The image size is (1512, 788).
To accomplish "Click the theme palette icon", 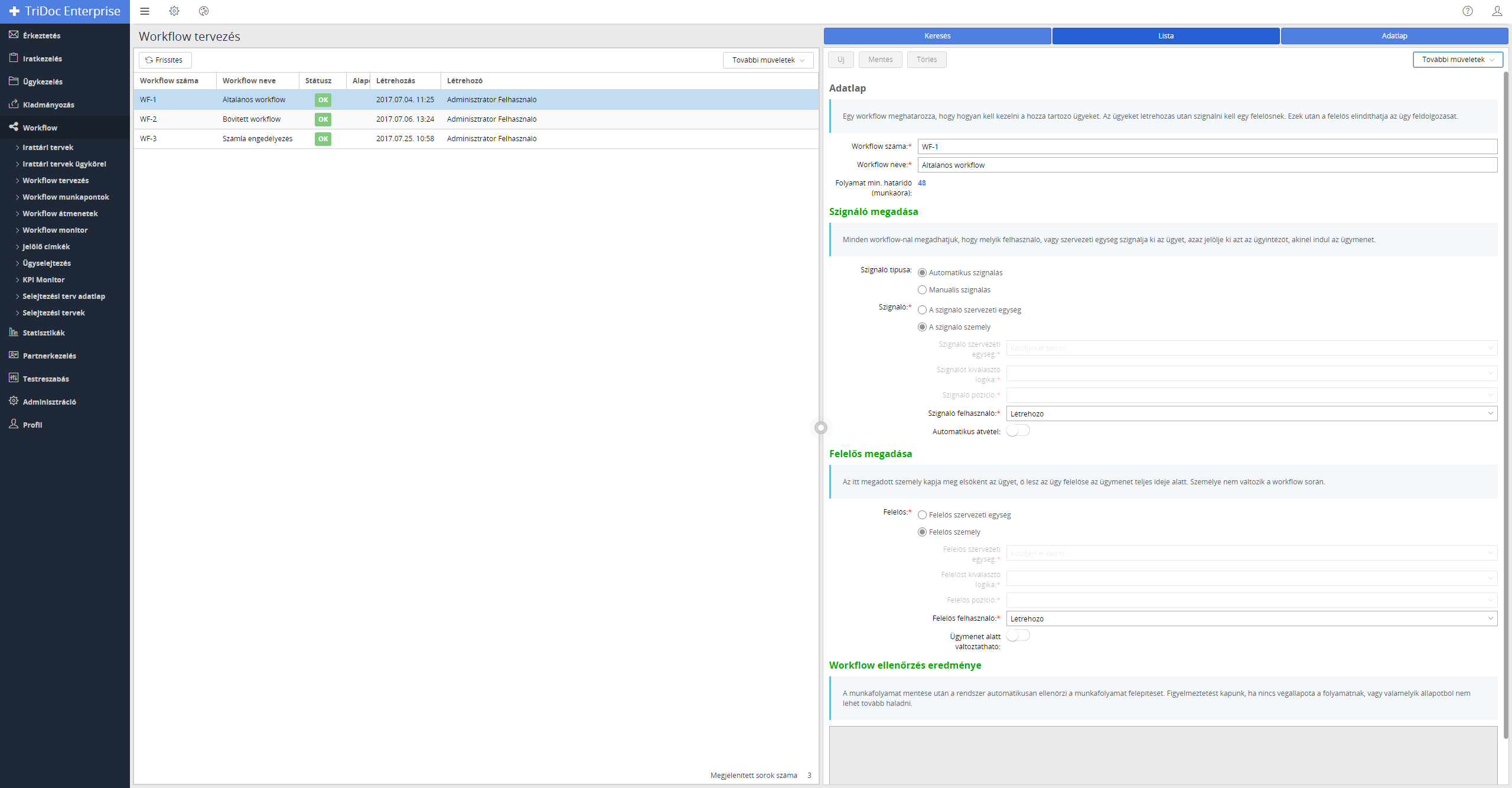I will pyautogui.click(x=204, y=11).
